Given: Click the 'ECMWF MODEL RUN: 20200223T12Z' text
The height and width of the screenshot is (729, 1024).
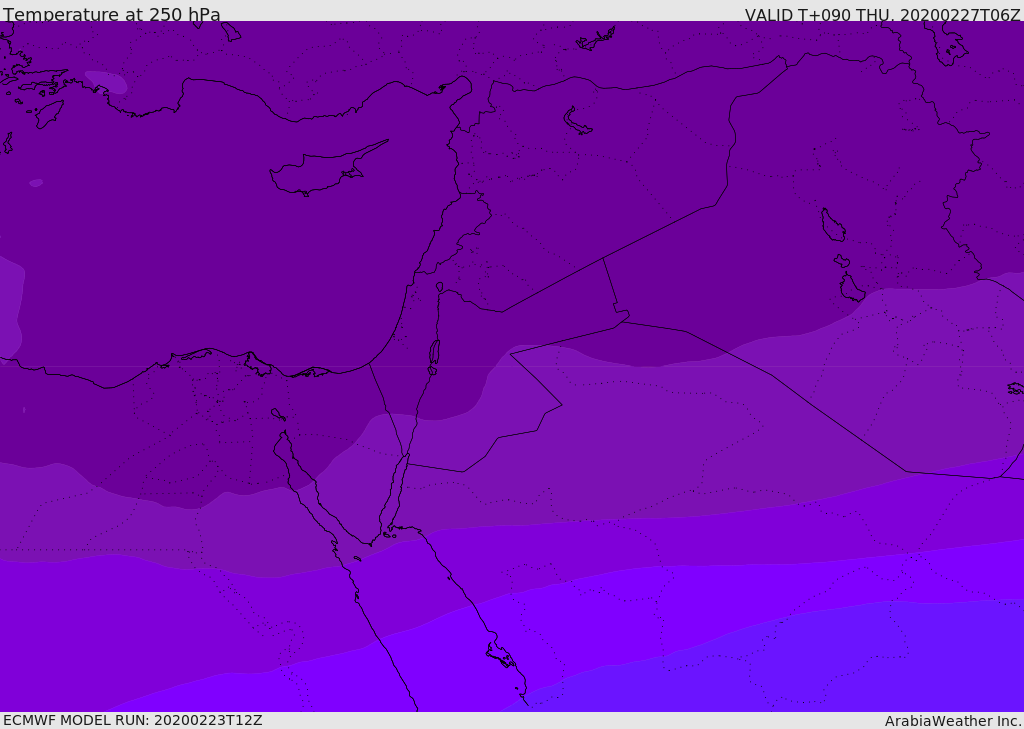Looking at the screenshot, I should coord(133,720).
